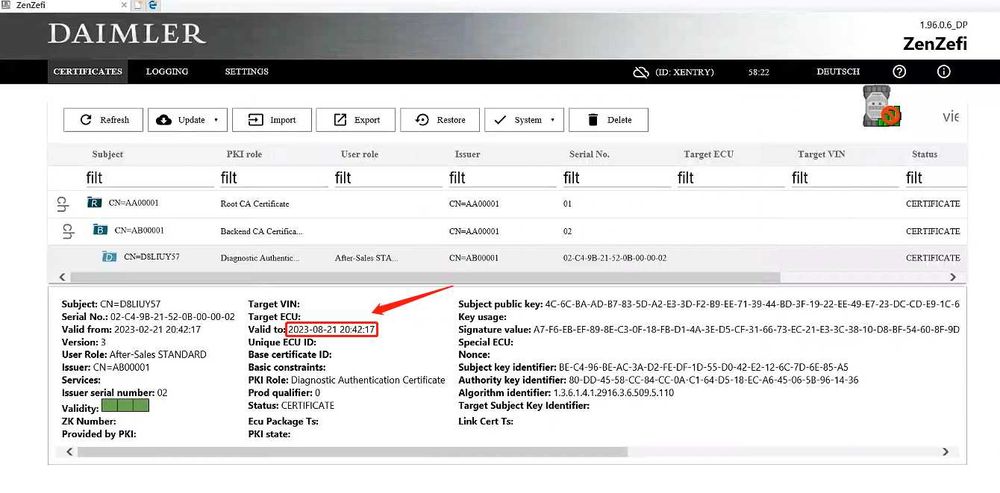Filter by Status column
Viewport: 1000px width, 493px height.
[x=936, y=178]
